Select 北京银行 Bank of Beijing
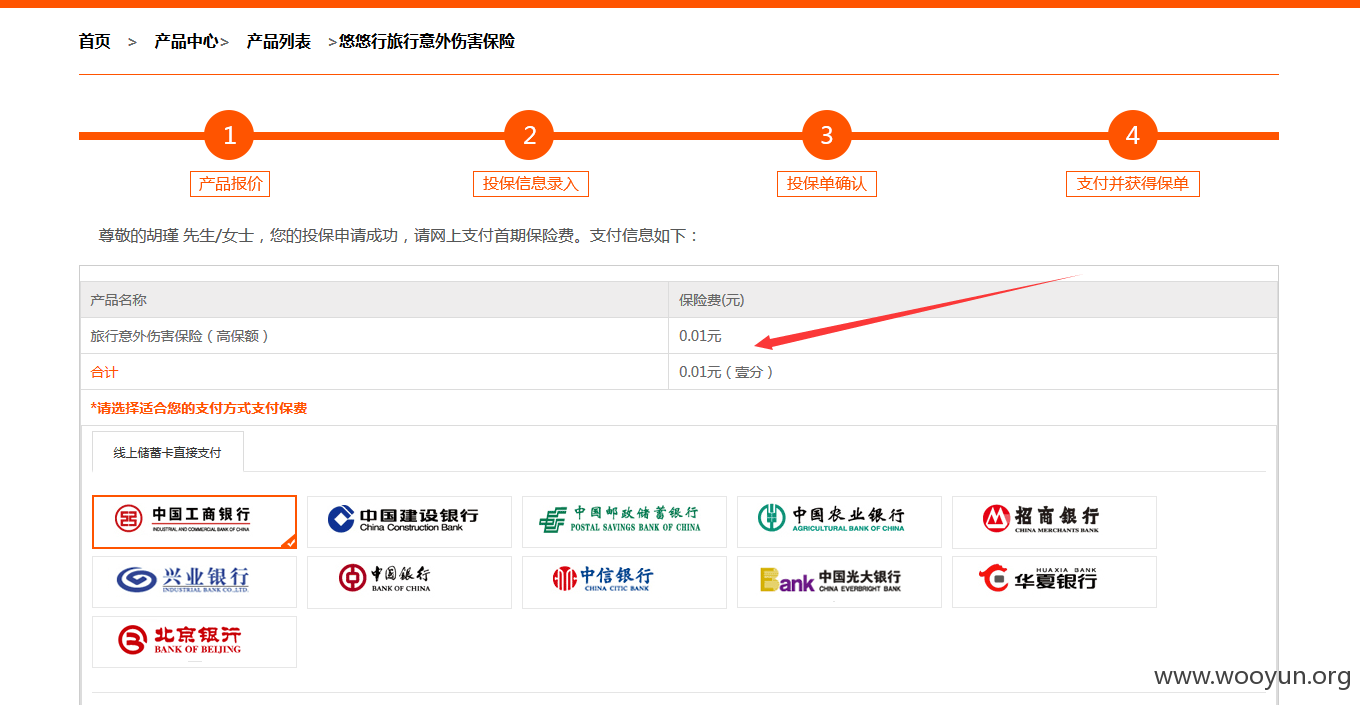Image resolution: width=1360 pixels, height=705 pixels. point(194,642)
